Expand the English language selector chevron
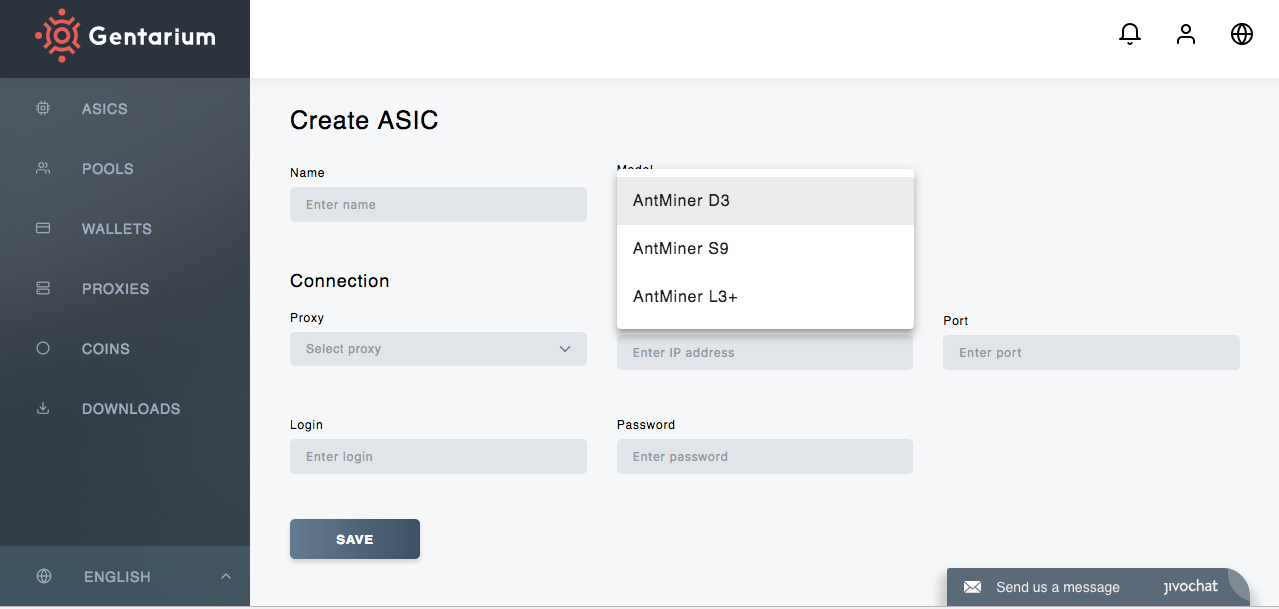This screenshot has width=1279, height=609. pos(226,576)
